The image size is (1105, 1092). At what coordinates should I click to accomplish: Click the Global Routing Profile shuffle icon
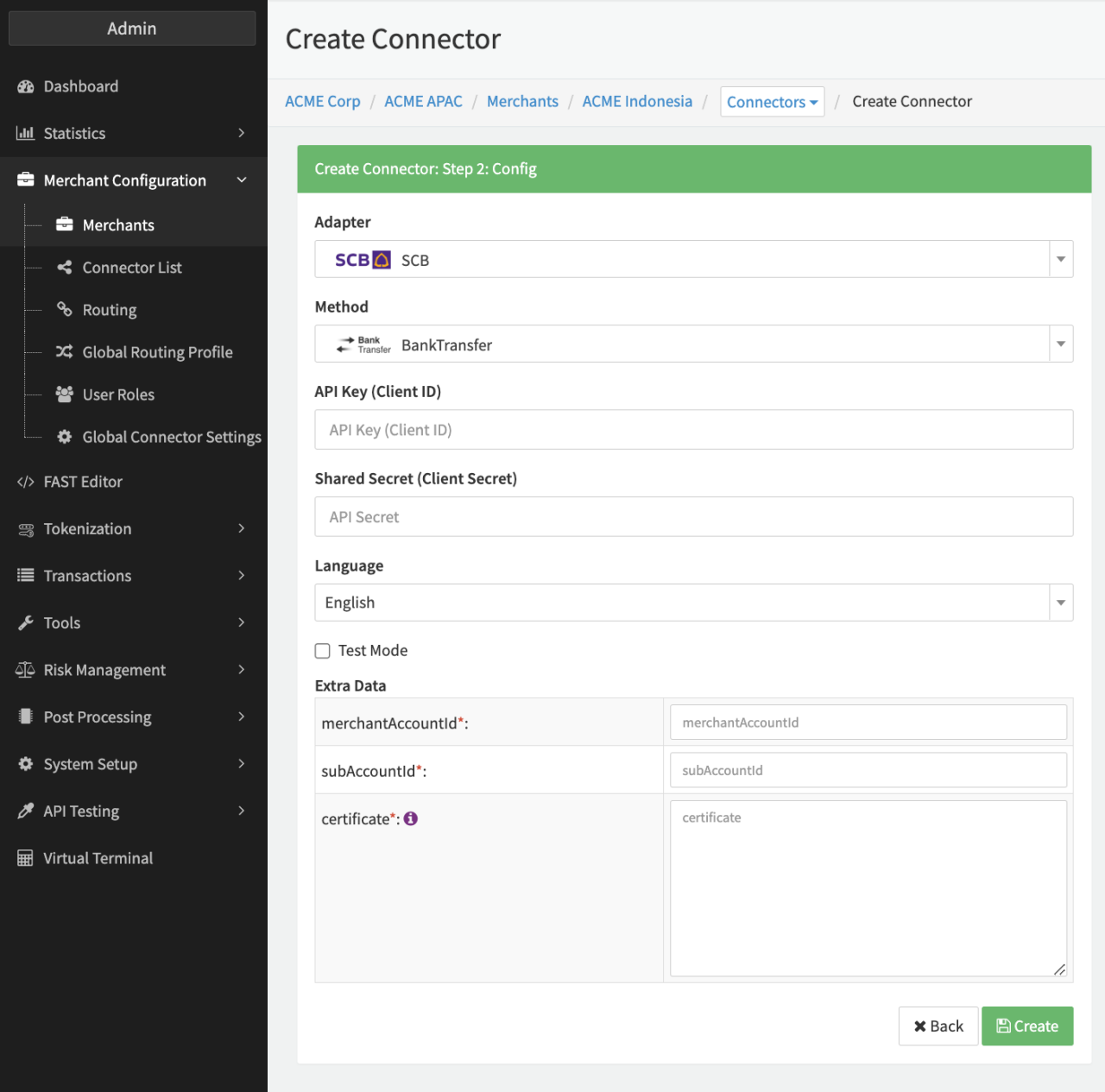[x=64, y=351]
